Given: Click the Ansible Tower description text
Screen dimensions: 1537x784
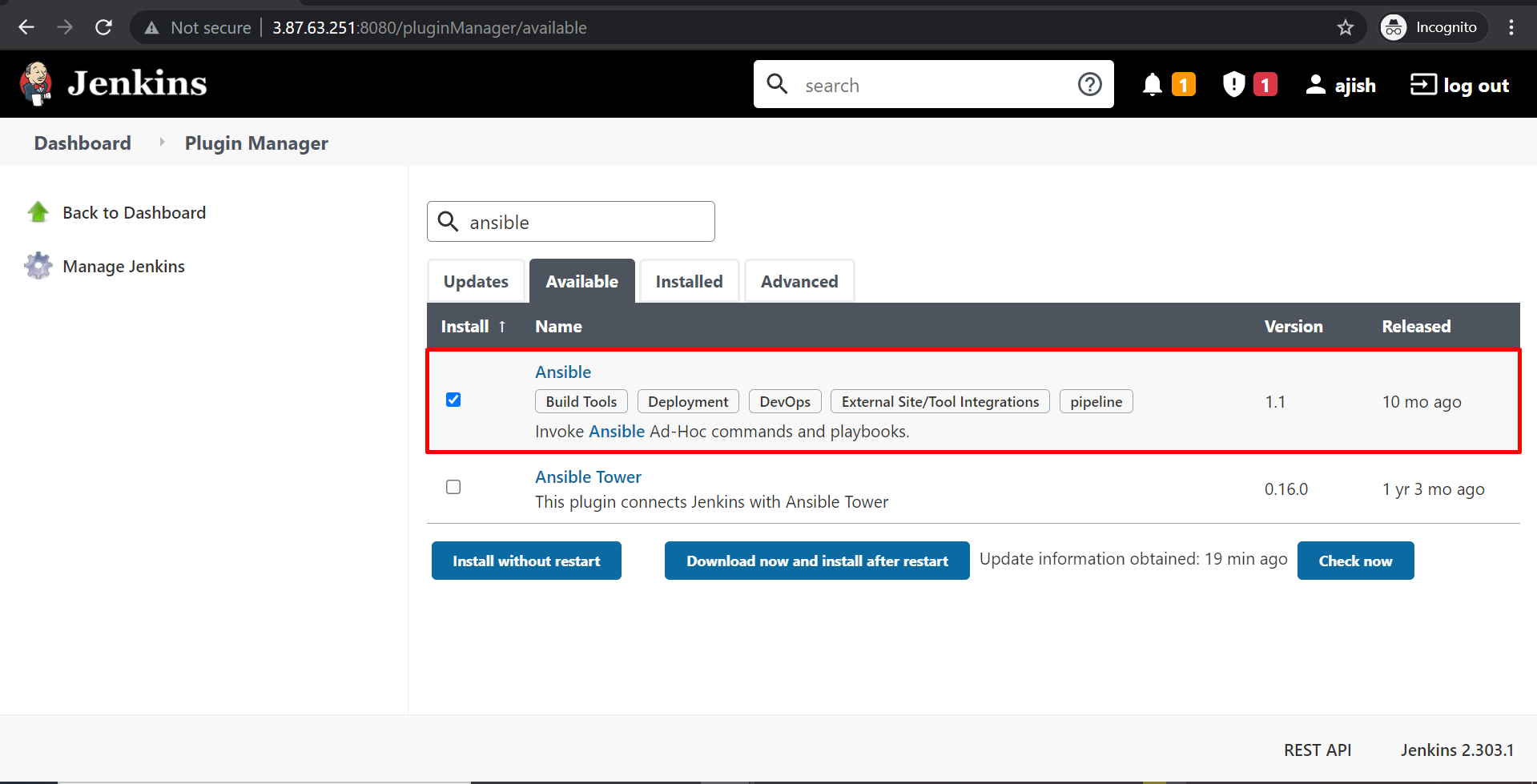Looking at the screenshot, I should point(711,502).
